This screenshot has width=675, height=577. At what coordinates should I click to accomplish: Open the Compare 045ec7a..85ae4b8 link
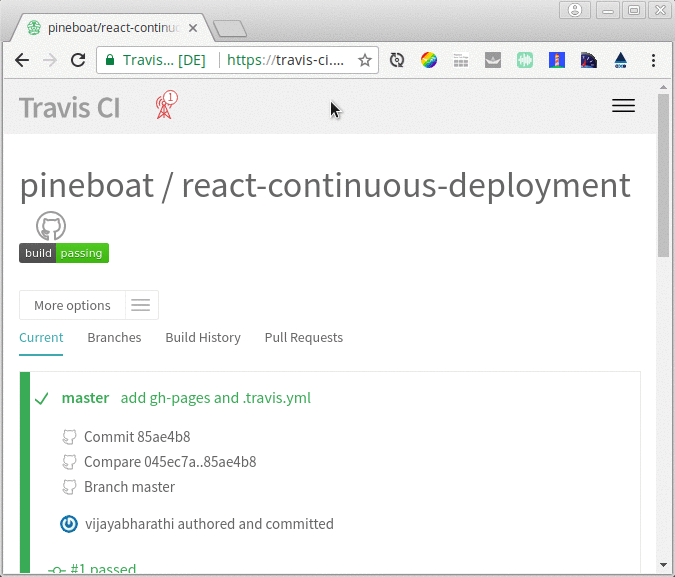click(x=170, y=462)
